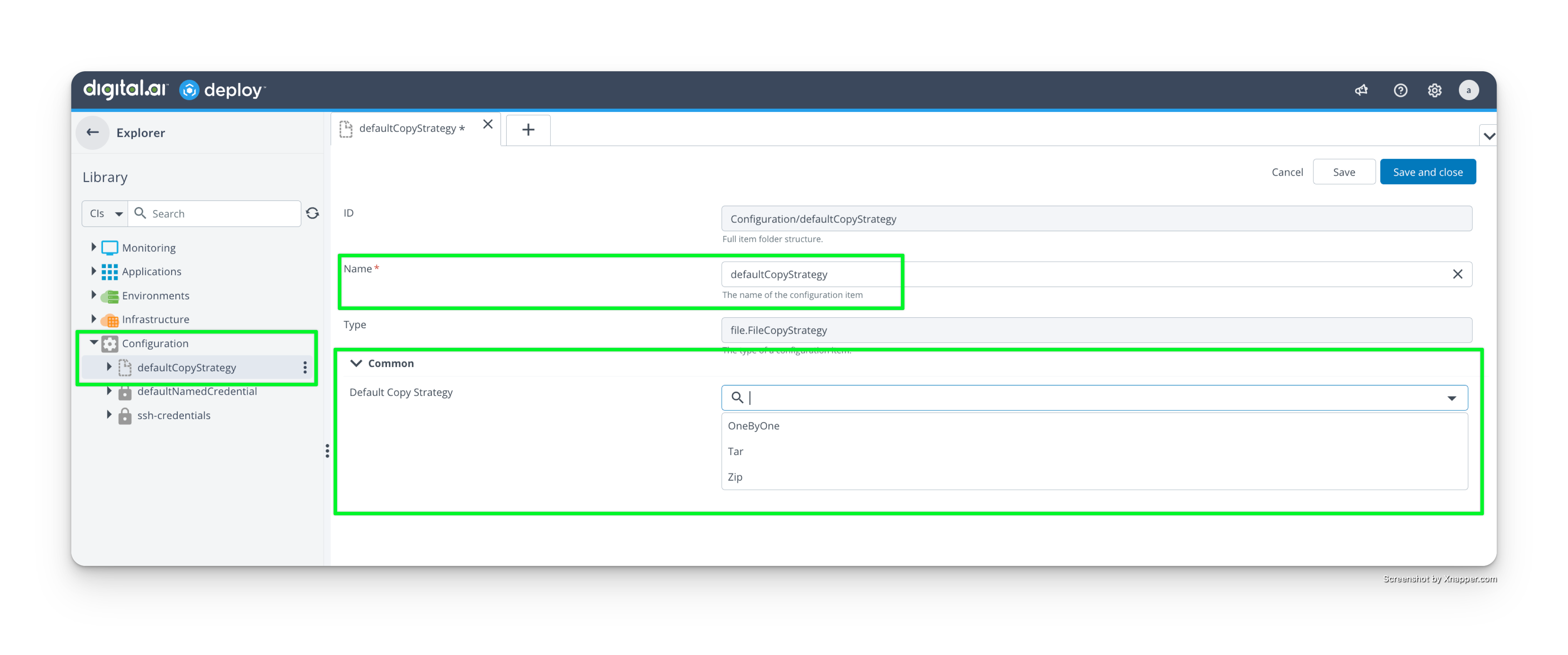The image size is (1568, 655).
Task: Select the Tar copy strategy option
Action: tap(735, 451)
